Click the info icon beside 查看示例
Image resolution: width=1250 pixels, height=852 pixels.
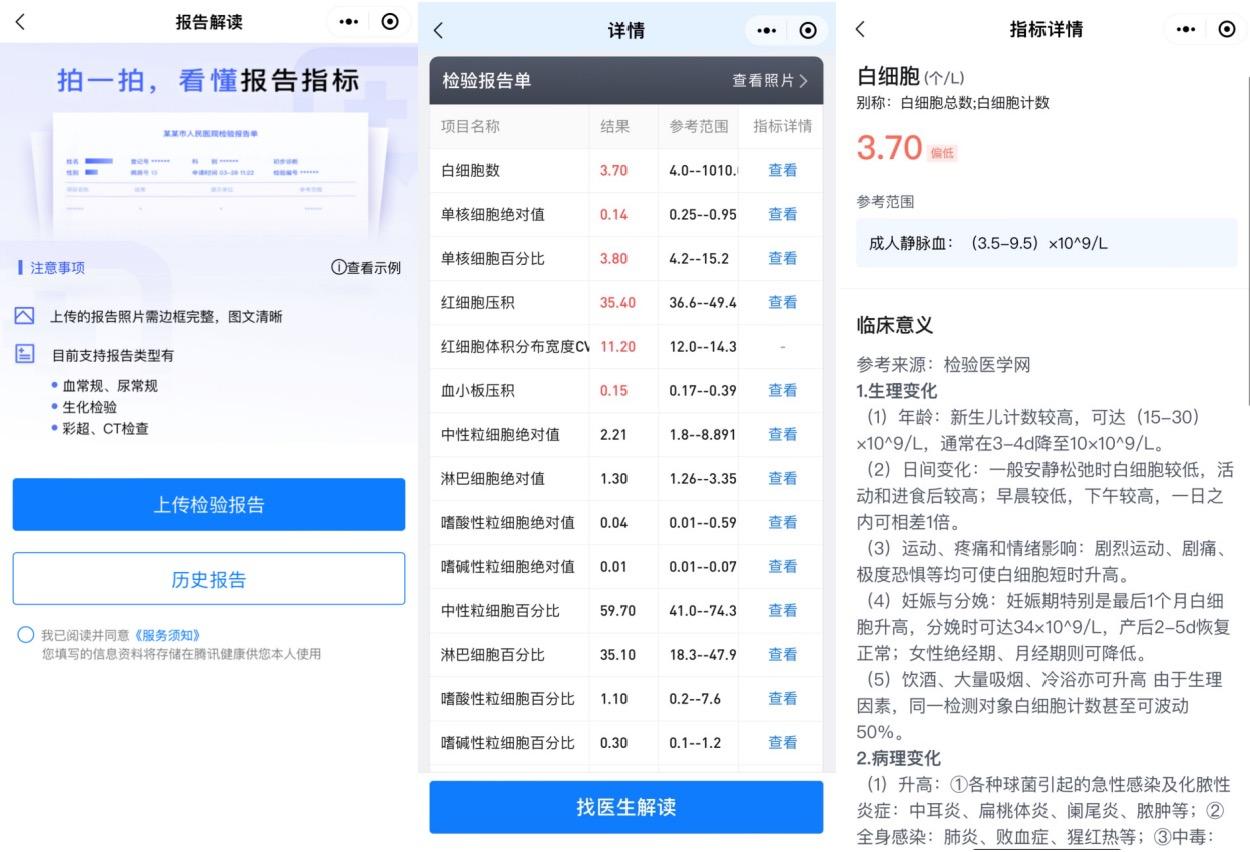click(x=338, y=268)
